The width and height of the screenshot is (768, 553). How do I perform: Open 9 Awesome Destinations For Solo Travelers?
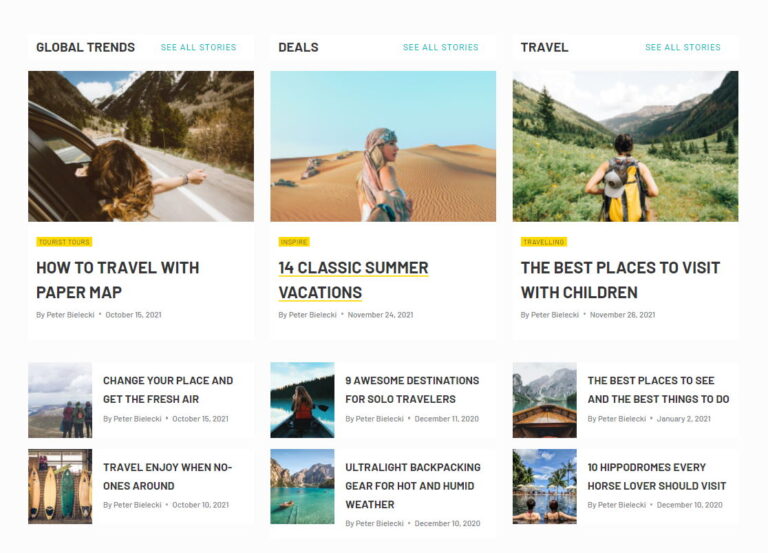tap(412, 390)
